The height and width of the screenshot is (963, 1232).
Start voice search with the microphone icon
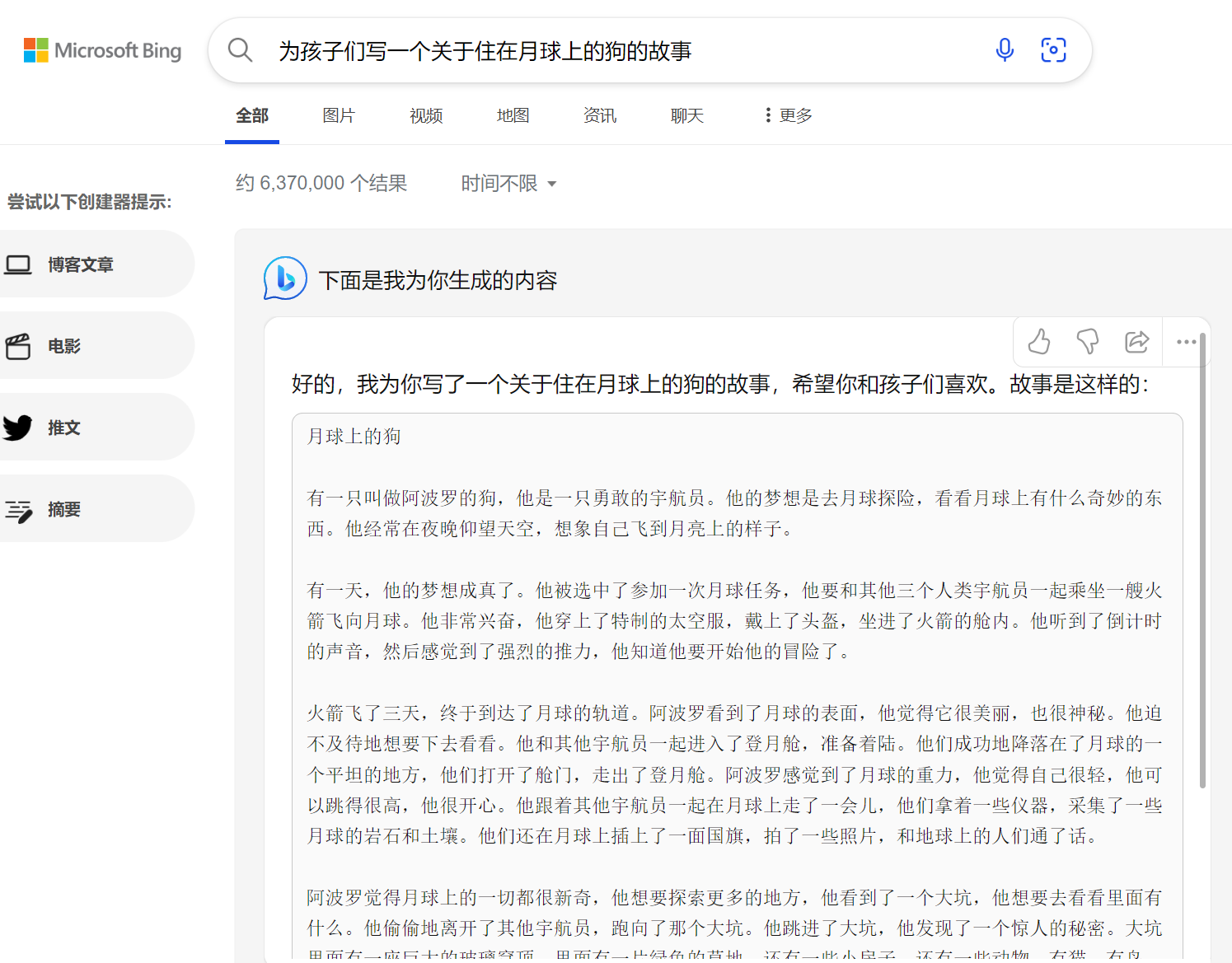[1005, 50]
